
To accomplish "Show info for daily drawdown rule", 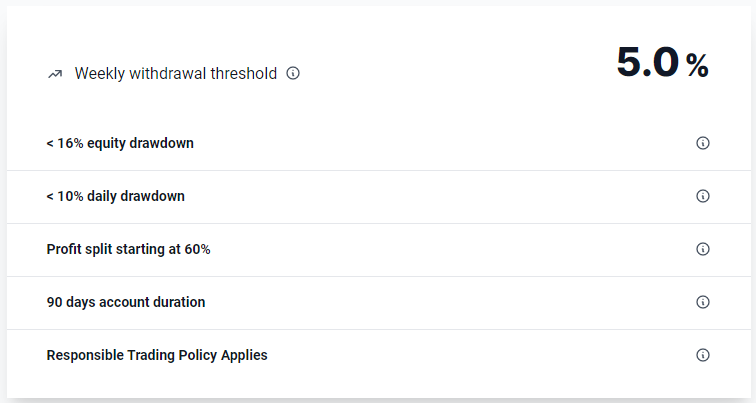I will (702, 196).
